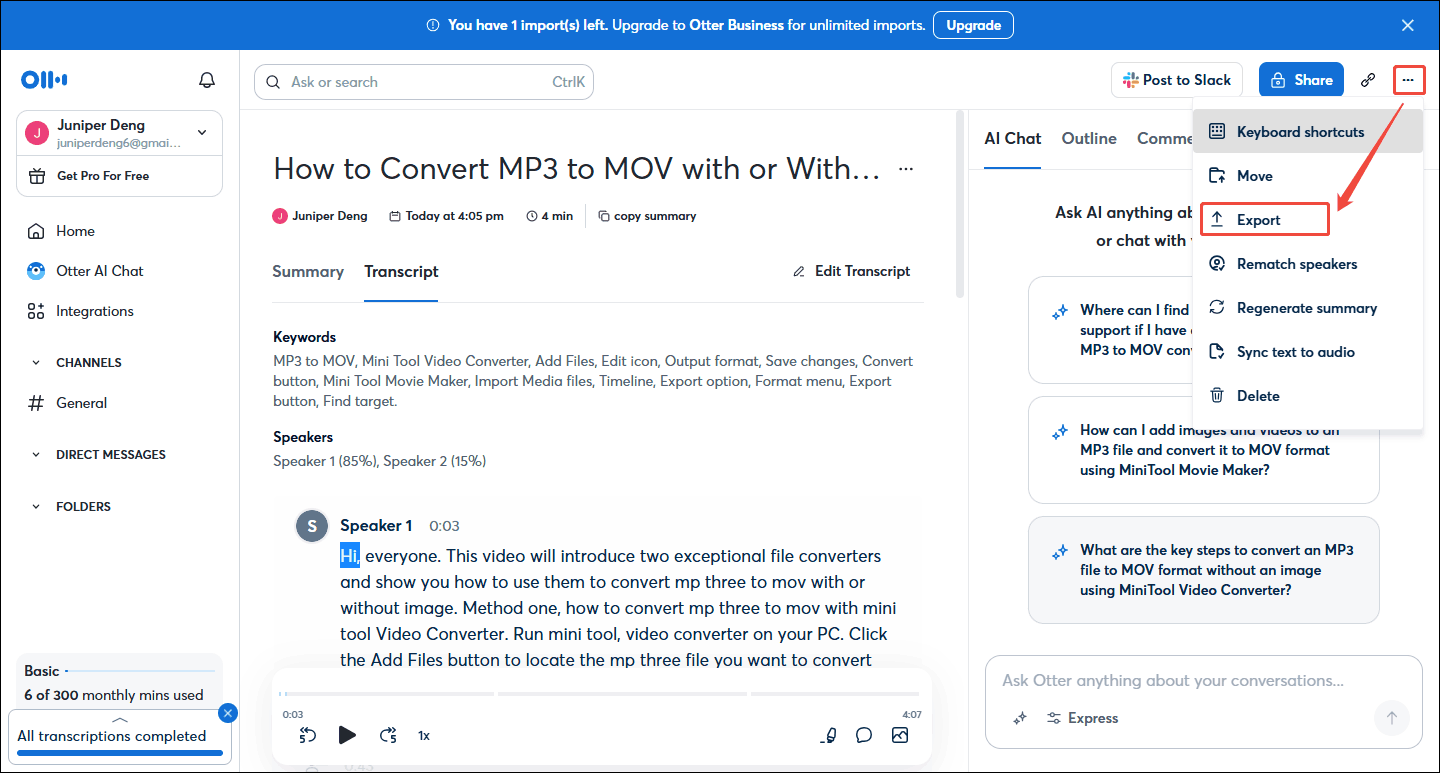Collapse the DIRECT MESSAGES section

pos(37,455)
